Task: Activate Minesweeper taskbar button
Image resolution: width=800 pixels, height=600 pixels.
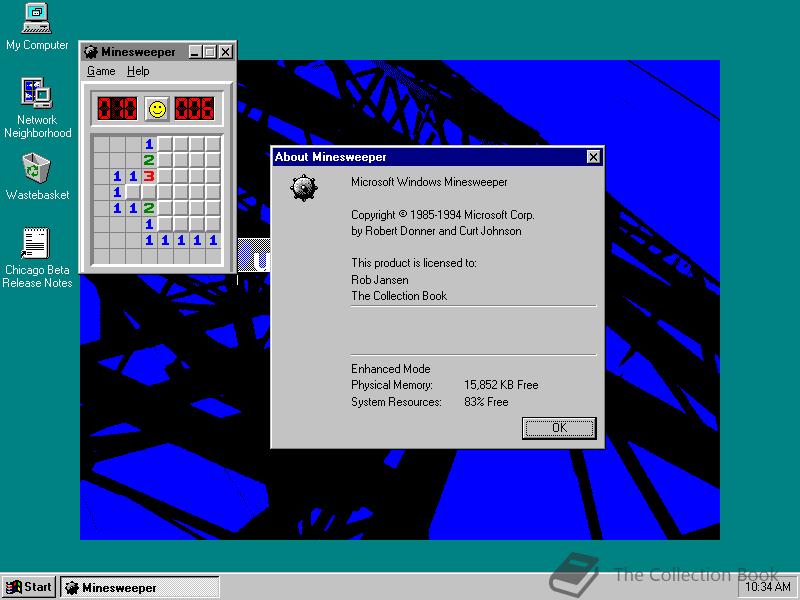Action: (x=140, y=588)
